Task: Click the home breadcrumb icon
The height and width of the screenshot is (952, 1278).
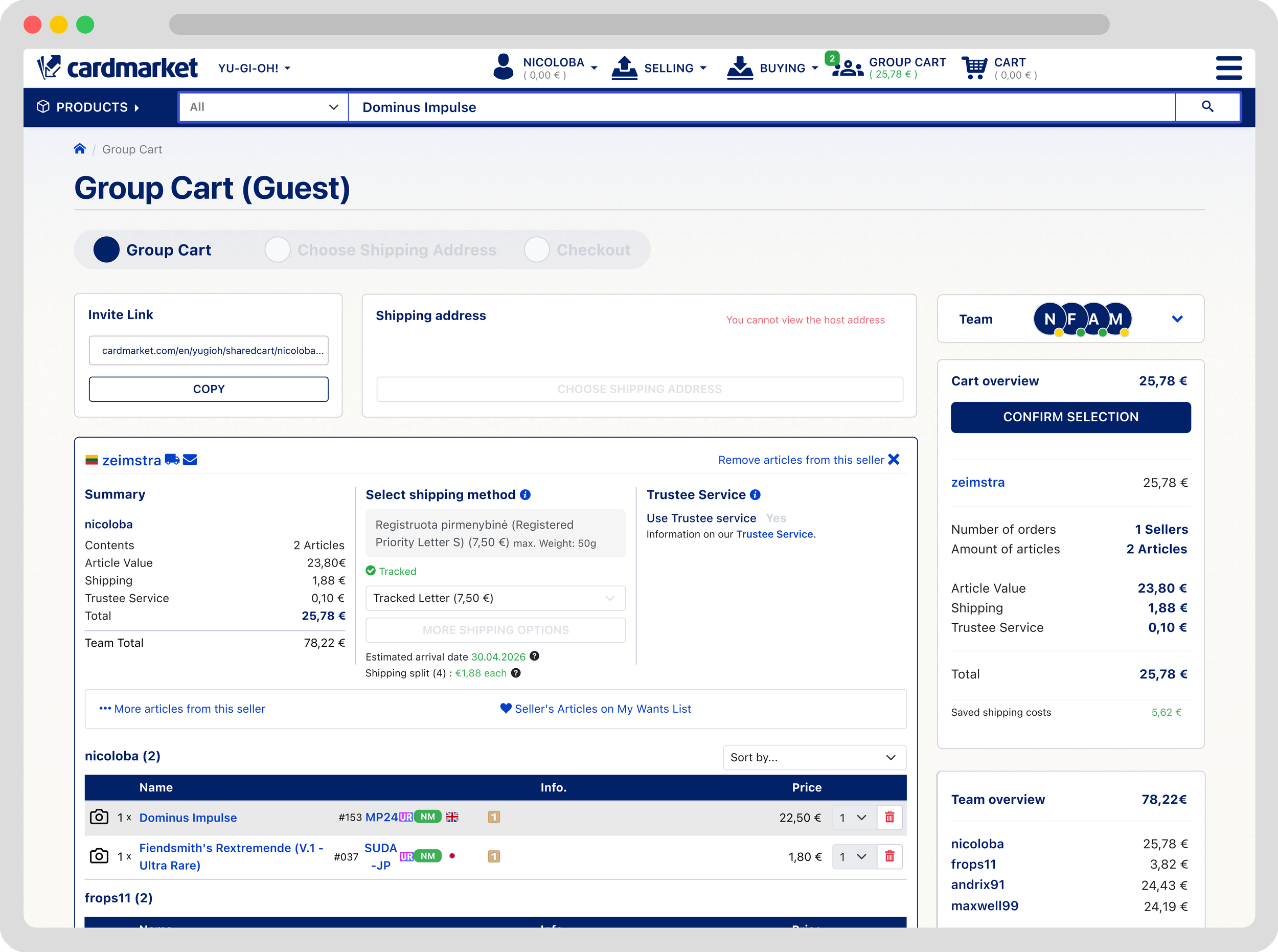Action: [80, 149]
